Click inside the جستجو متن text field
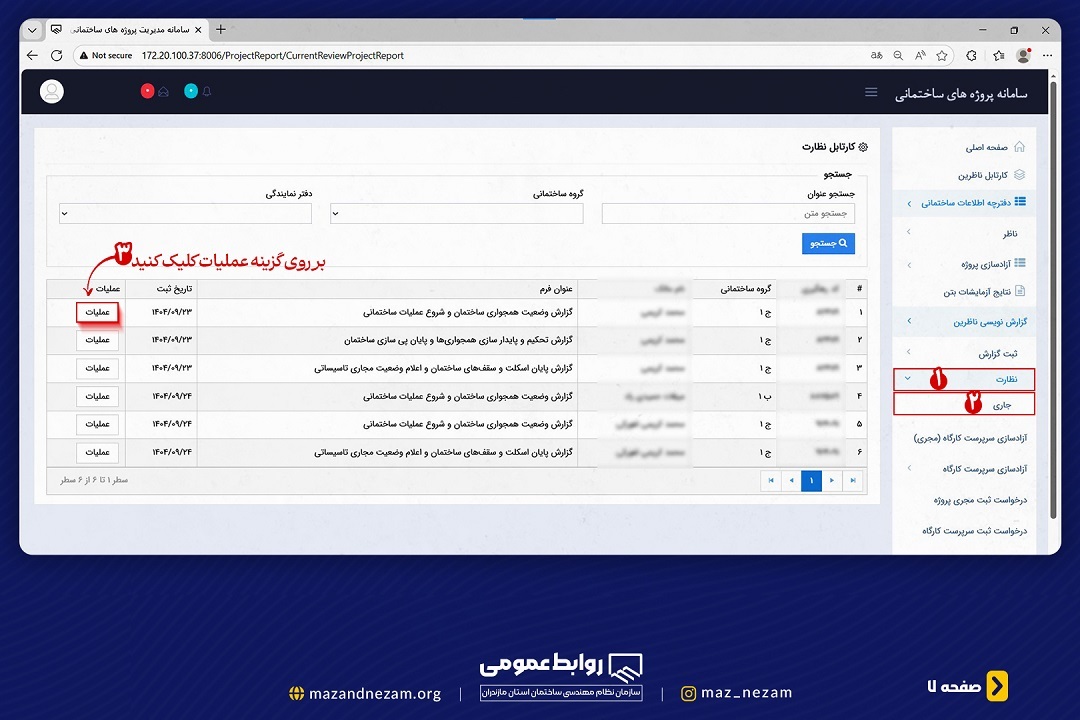Viewport: 1080px width, 720px height. point(728,213)
